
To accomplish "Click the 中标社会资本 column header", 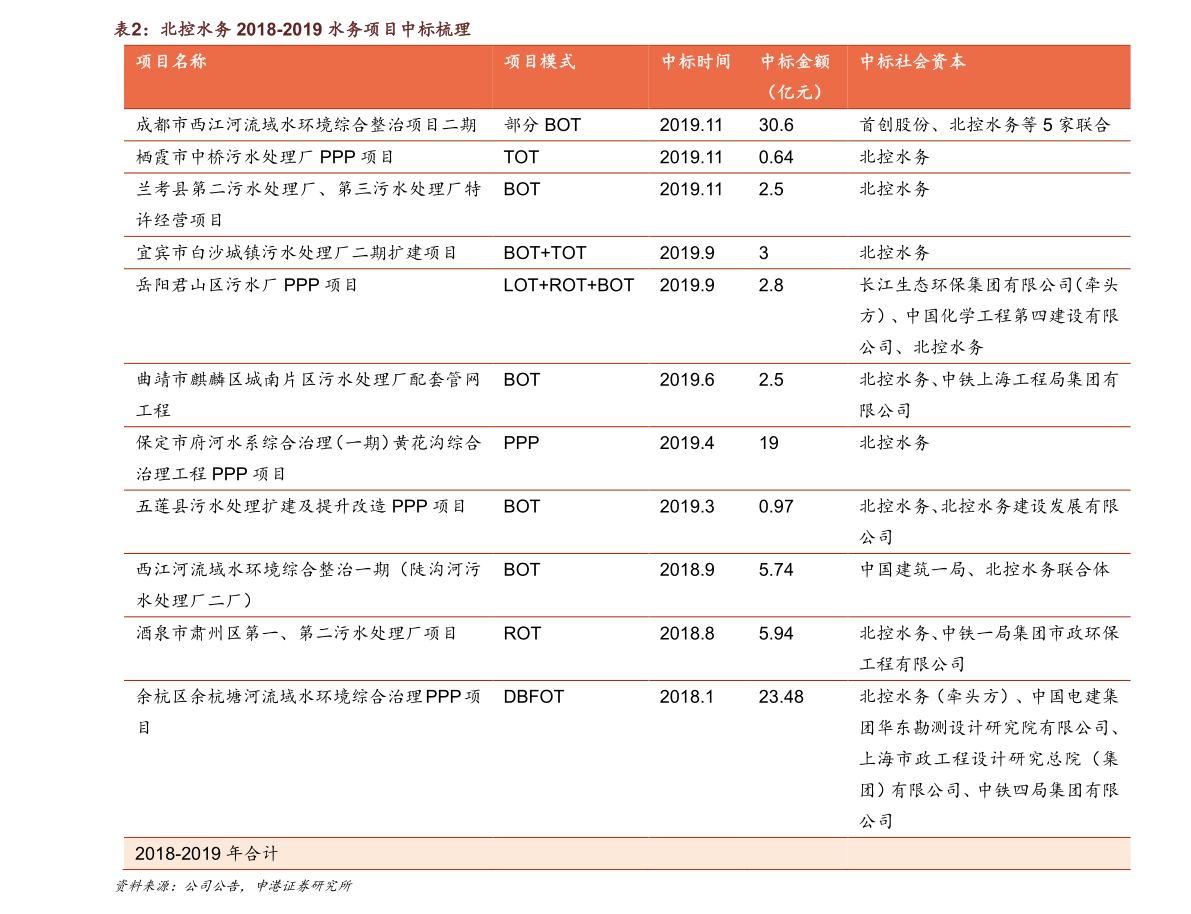I will 912,62.
